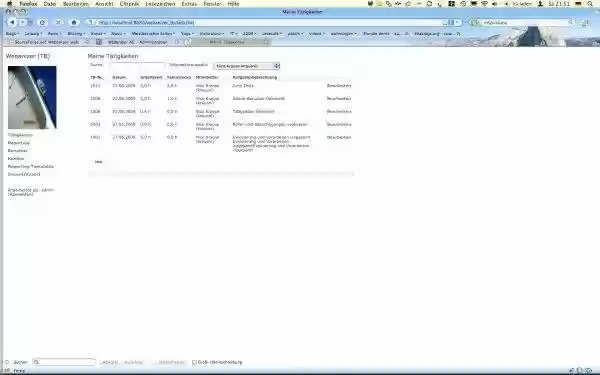The width and height of the screenshot is (600, 375).
Task: Switch to the SourceForge.net Webanizer tab
Action: click(47, 42)
